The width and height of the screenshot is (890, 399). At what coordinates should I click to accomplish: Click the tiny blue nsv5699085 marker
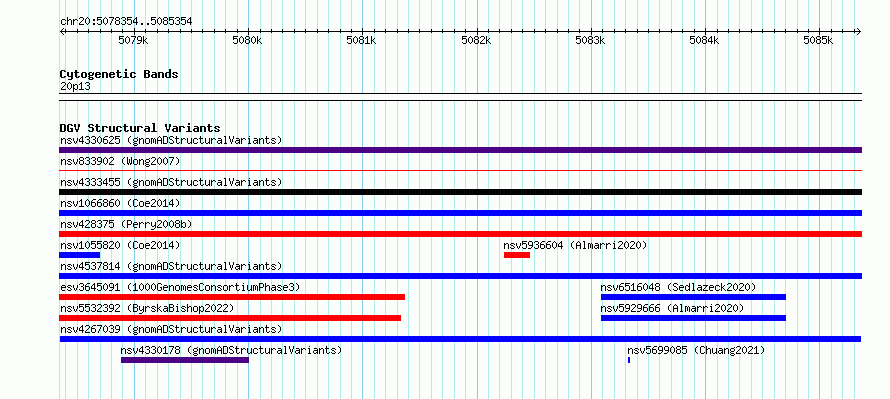(x=629, y=360)
